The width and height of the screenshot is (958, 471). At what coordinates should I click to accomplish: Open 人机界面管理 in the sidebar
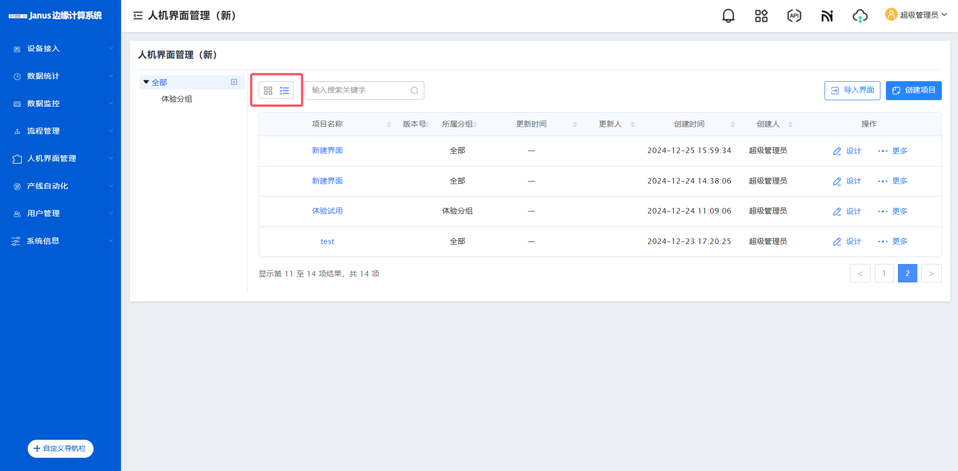[x=60, y=158]
